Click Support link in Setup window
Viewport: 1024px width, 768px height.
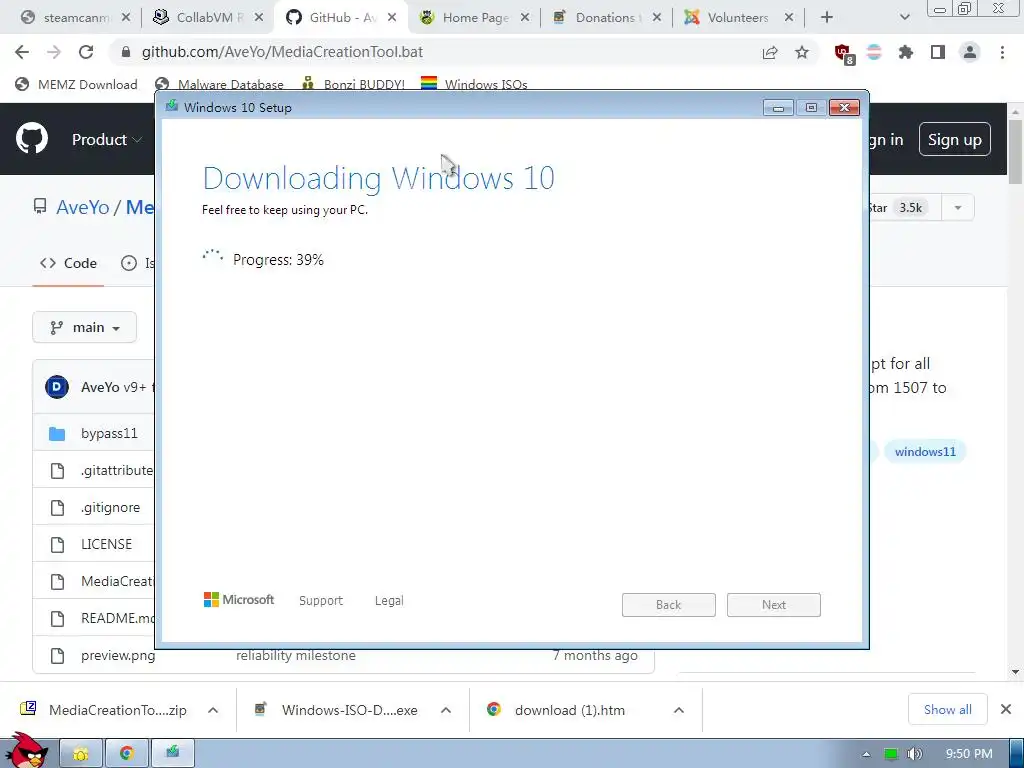321,600
